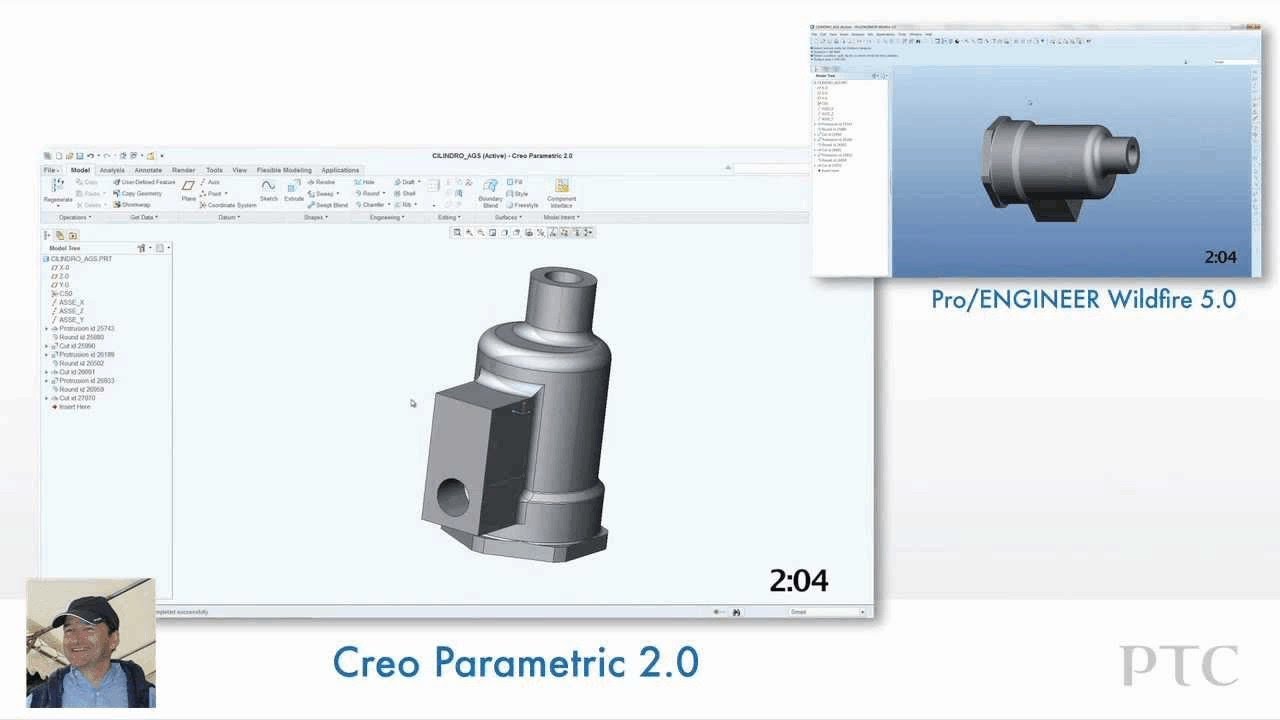This screenshot has height=720, width=1280.
Task: Select the Plane datum tool
Action: [188, 190]
